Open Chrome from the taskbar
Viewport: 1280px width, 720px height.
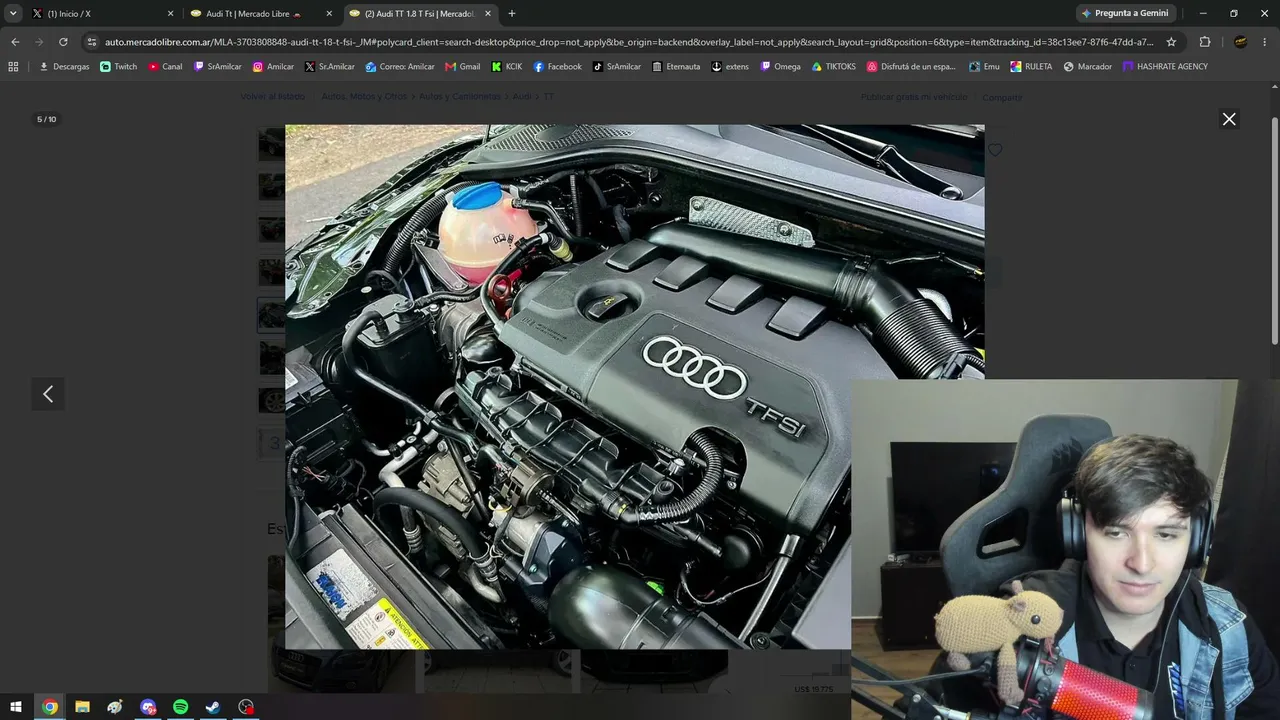(50, 707)
